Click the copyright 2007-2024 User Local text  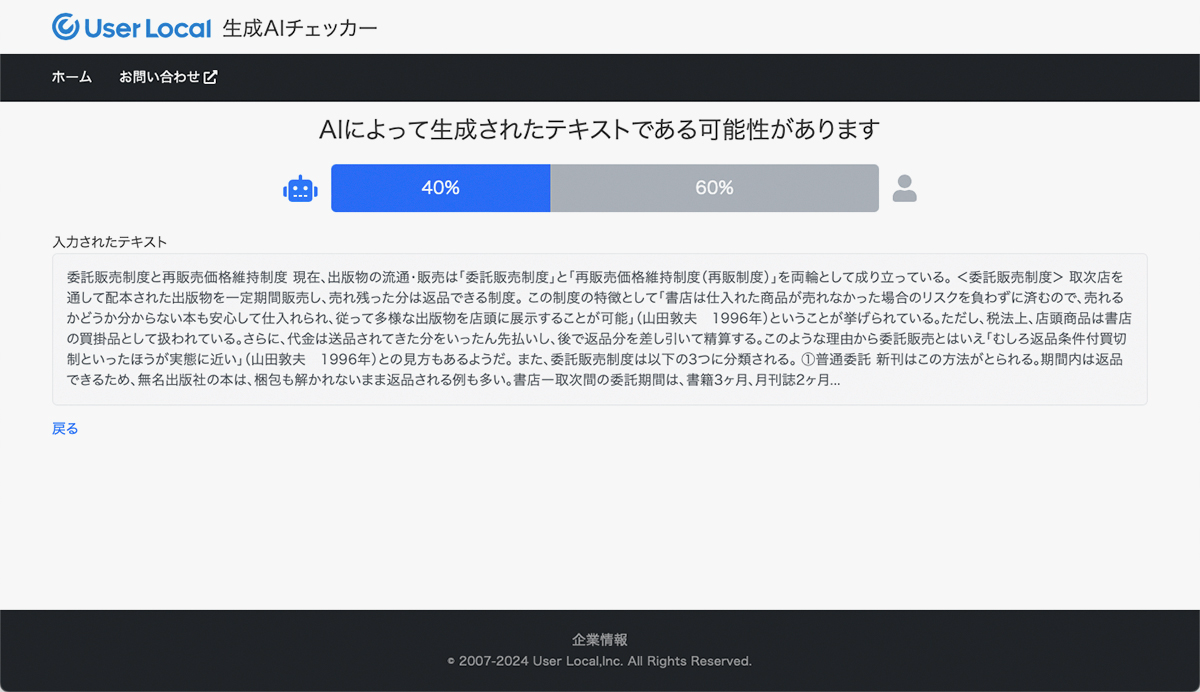click(599, 661)
